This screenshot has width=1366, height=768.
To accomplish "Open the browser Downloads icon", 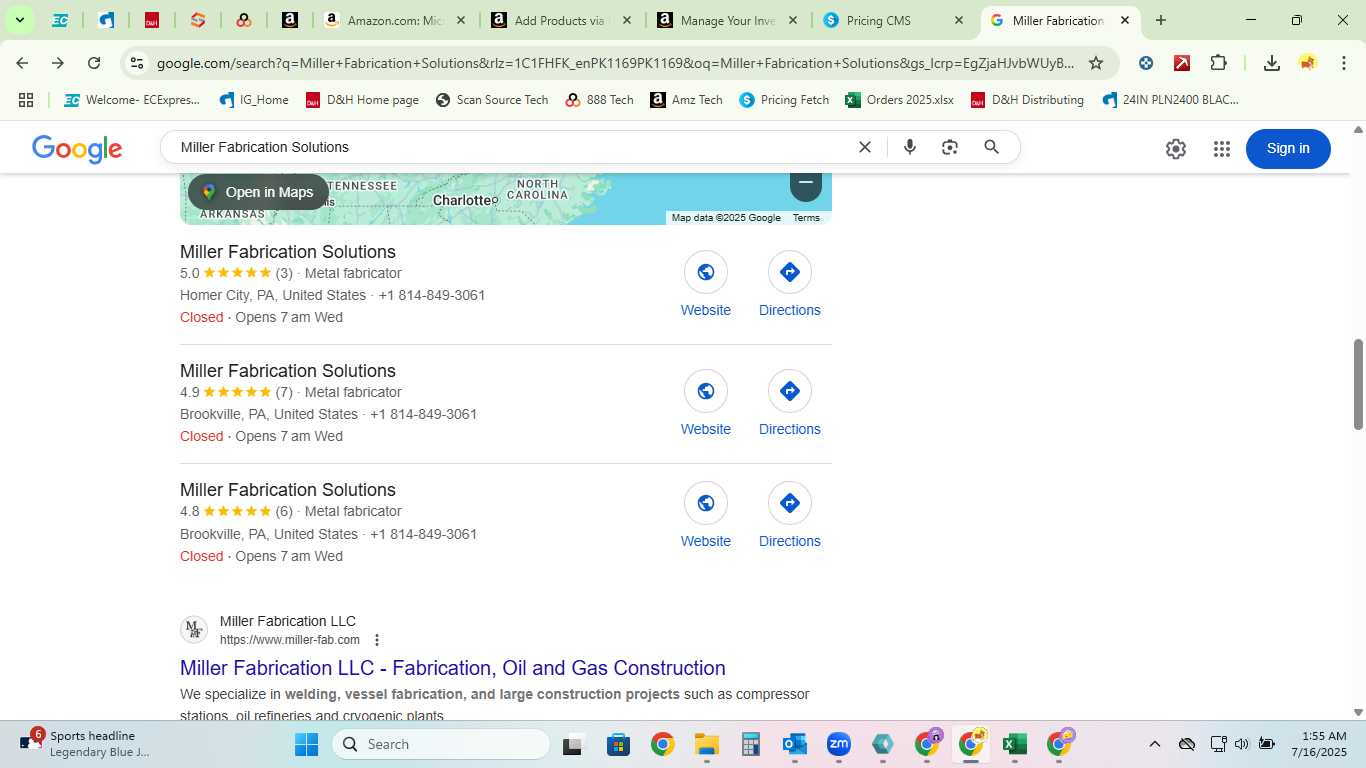I will point(1271,63).
